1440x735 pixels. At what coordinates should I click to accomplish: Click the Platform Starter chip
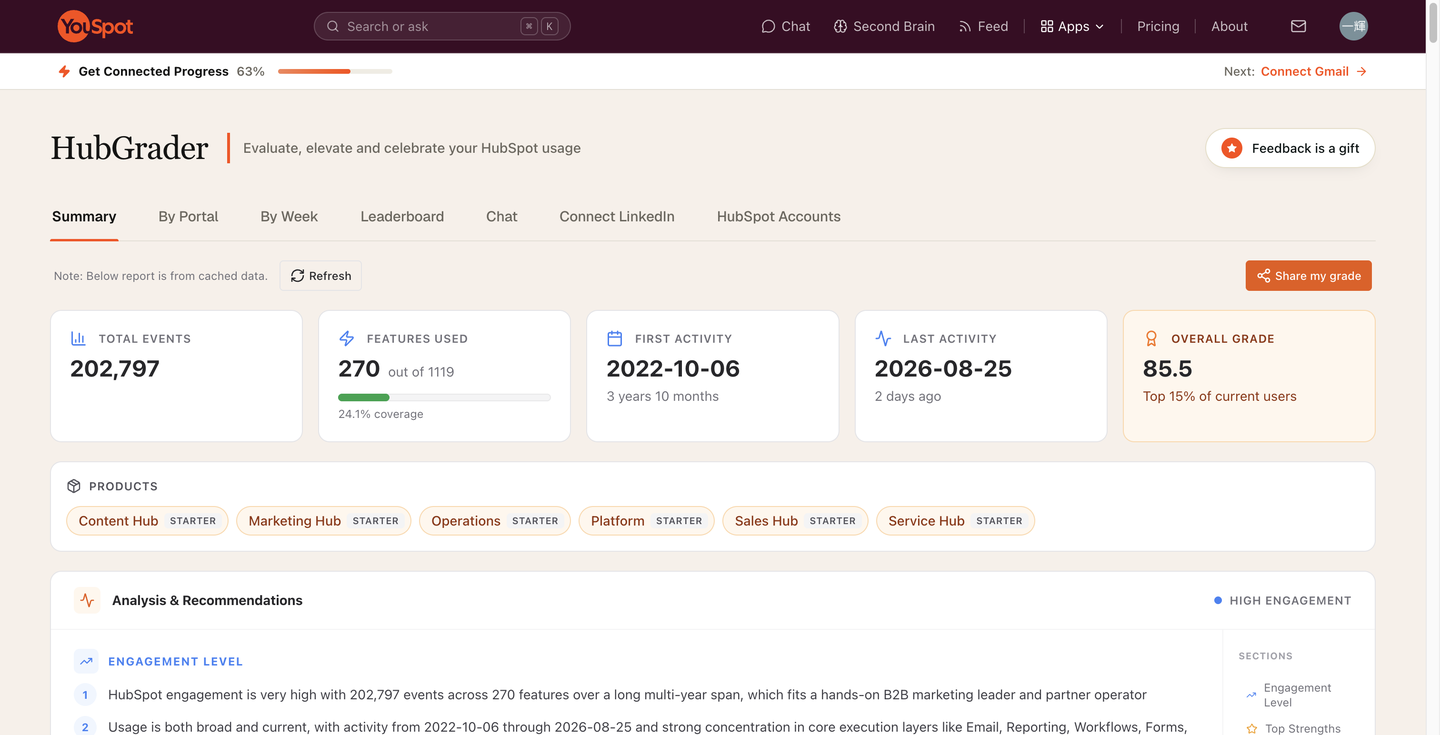[647, 521]
